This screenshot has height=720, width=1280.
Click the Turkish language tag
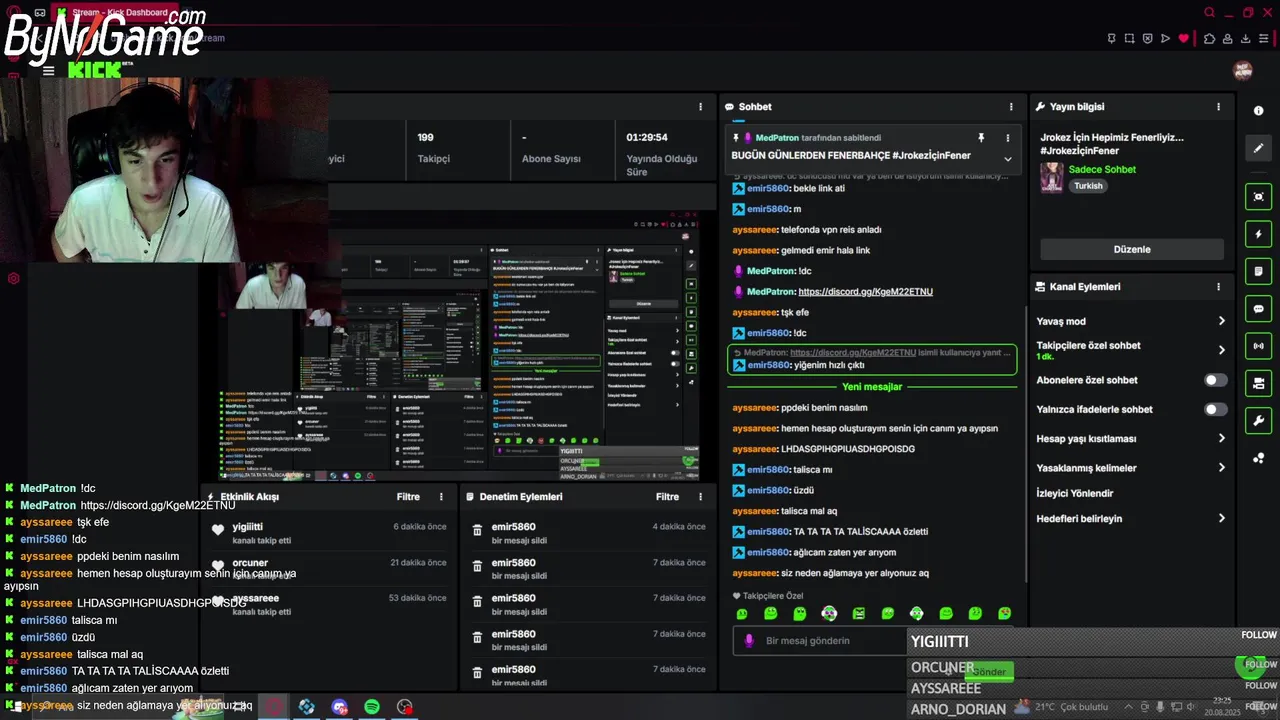click(x=1088, y=186)
